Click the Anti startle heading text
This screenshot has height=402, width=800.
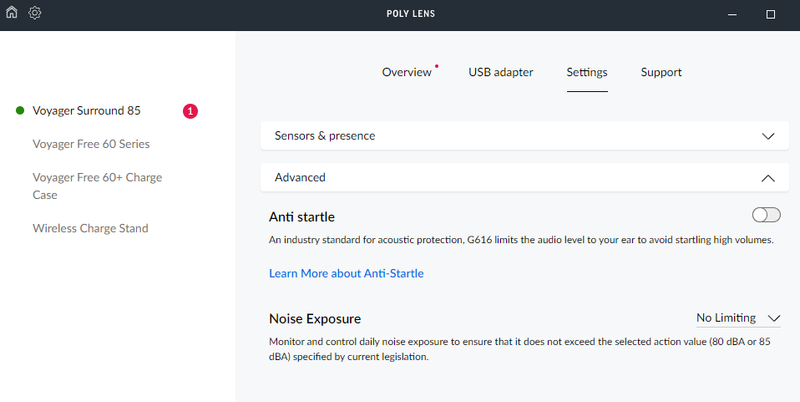tap(302, 217)
